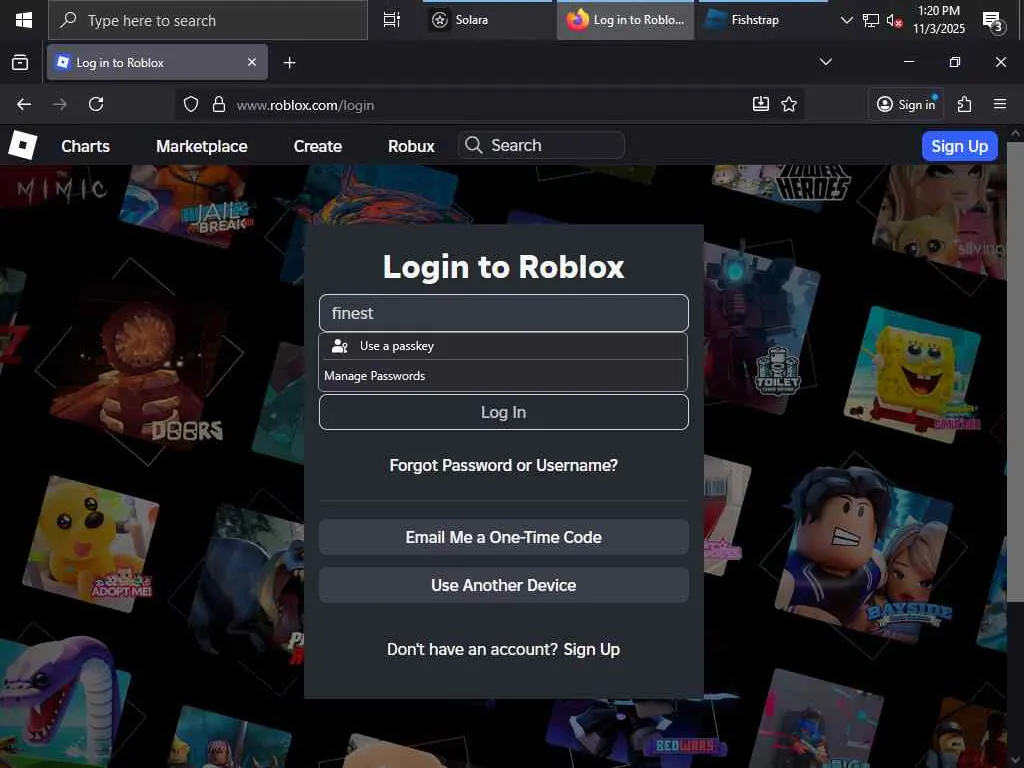Click the URL address bar

(x=490, y=104)
